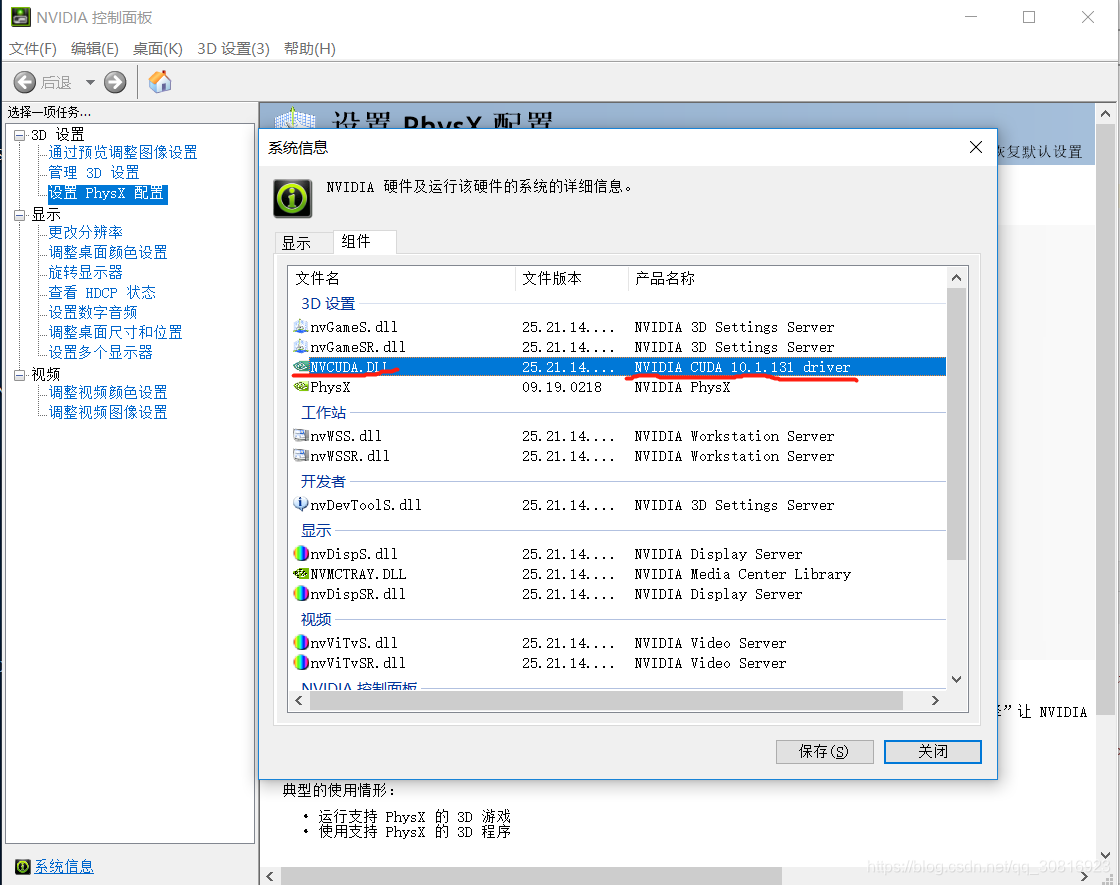1120x885 pixels.
Task: Click the 产品名称 column header
Action: pyautogui.click(x=787, y=278)
